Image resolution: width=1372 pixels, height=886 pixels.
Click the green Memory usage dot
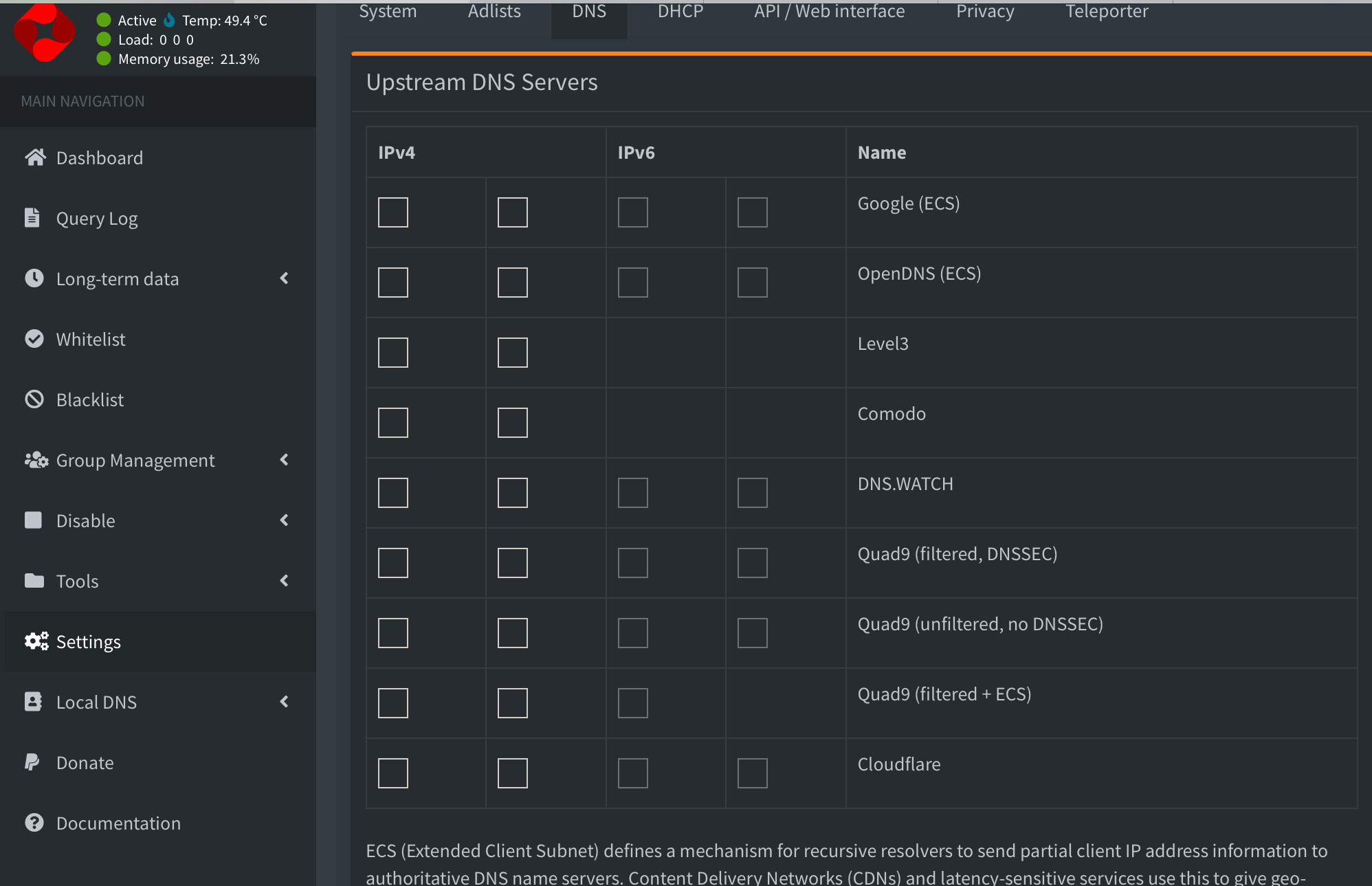click(x=104, y=58)
